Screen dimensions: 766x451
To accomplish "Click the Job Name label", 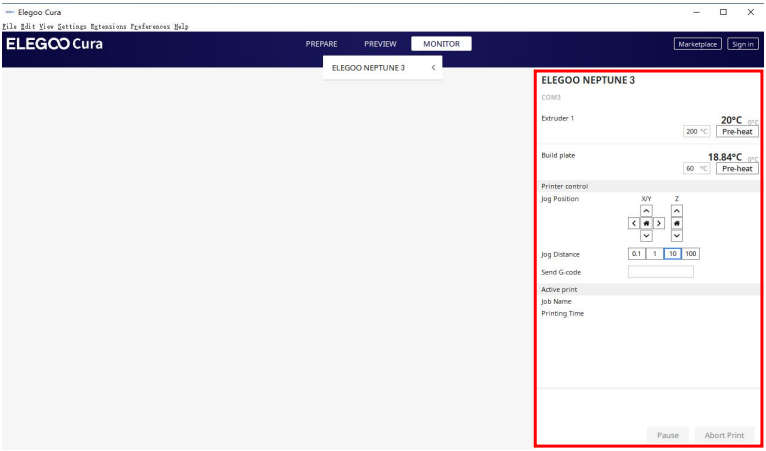I will [556, 301].
